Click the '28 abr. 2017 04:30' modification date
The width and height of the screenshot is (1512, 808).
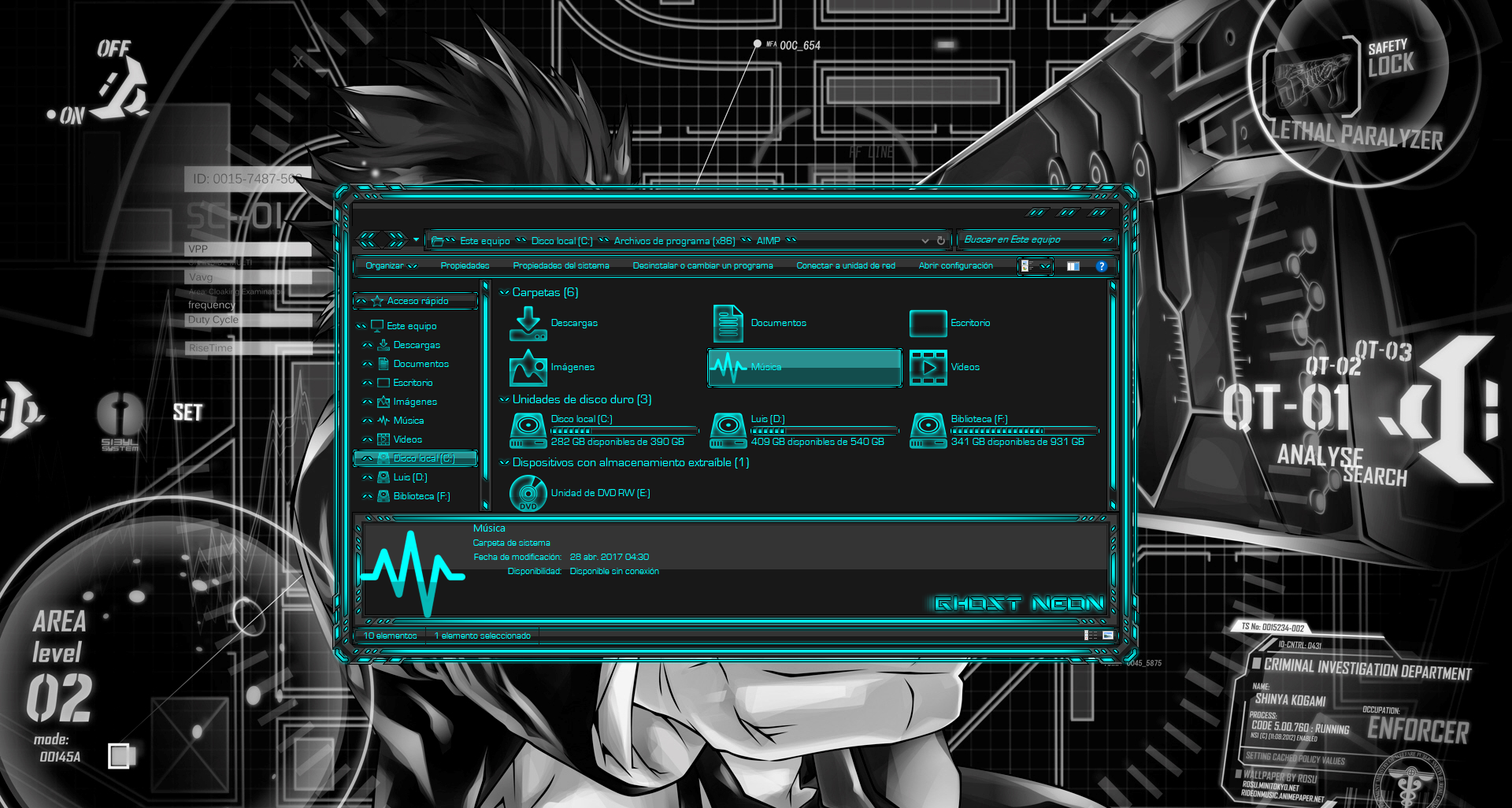coord(609,558)
